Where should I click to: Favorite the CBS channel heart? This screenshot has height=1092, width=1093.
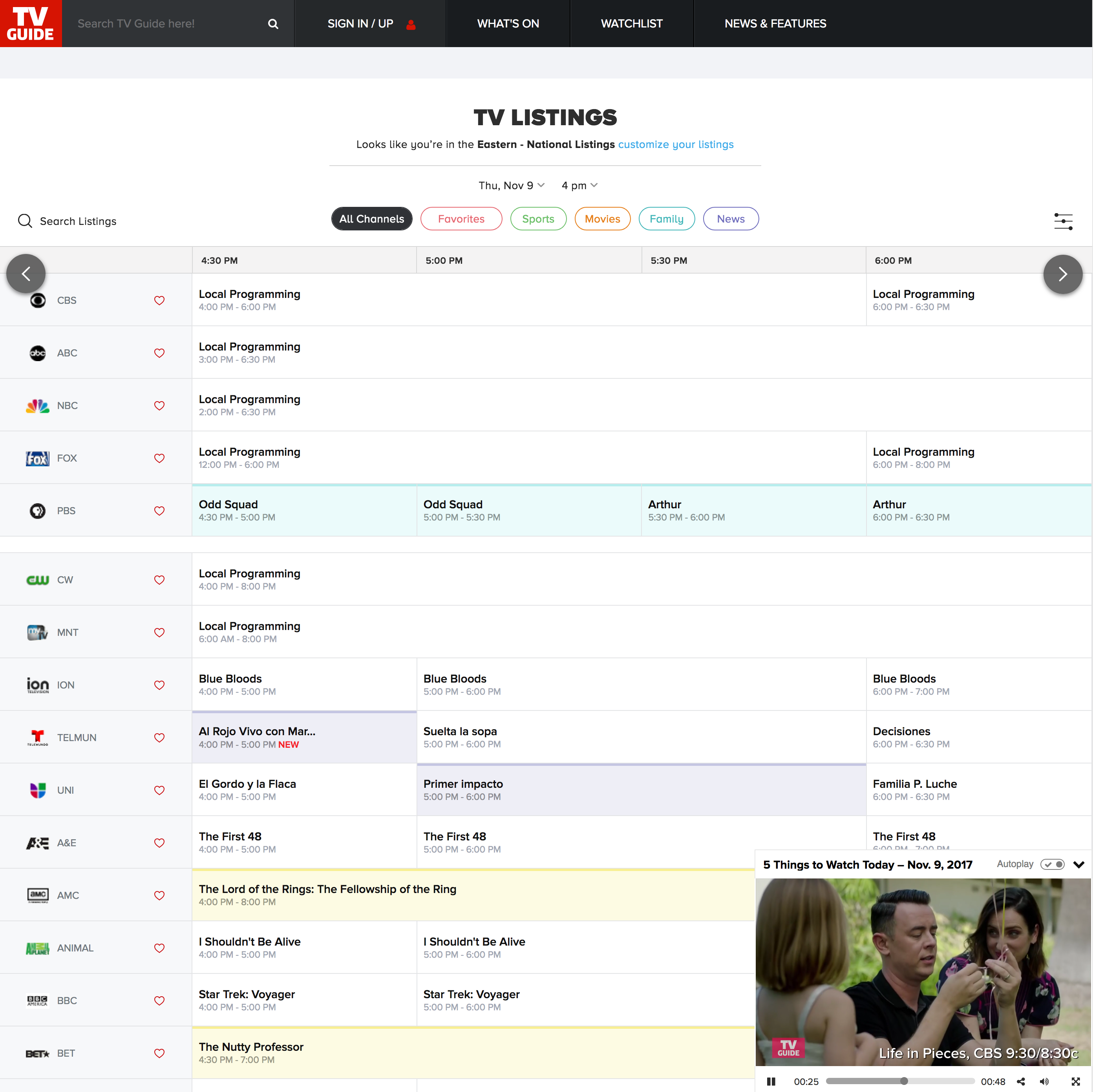click(159, 300)
